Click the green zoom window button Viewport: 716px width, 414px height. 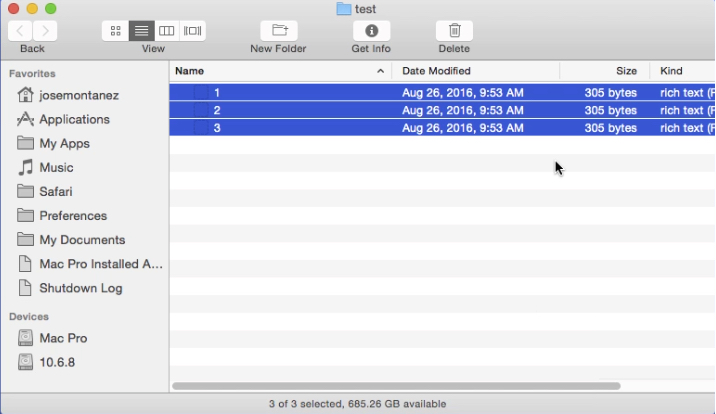click(51, 8)
